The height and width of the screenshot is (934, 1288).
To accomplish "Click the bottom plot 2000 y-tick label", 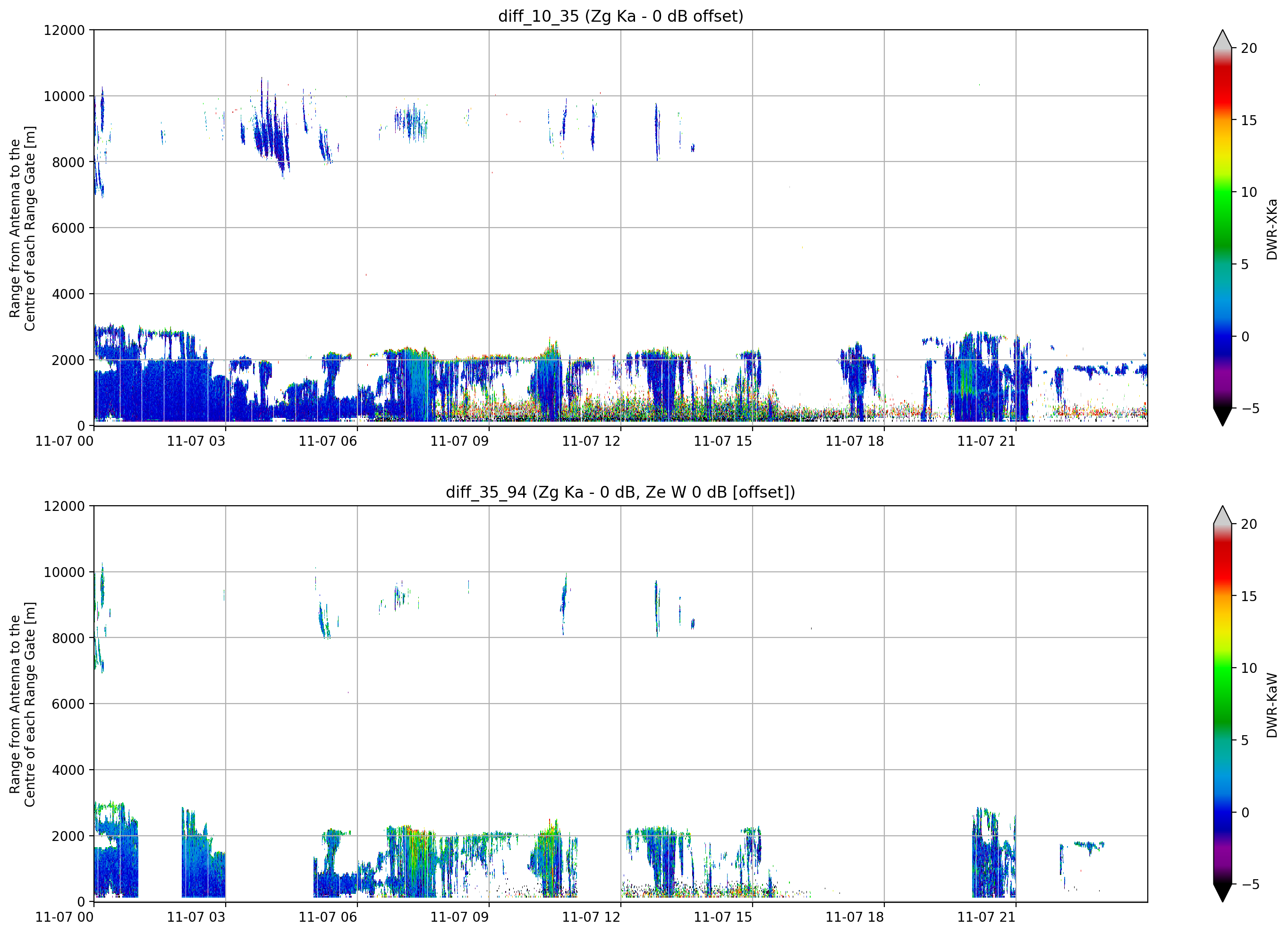I will [68, 836].
